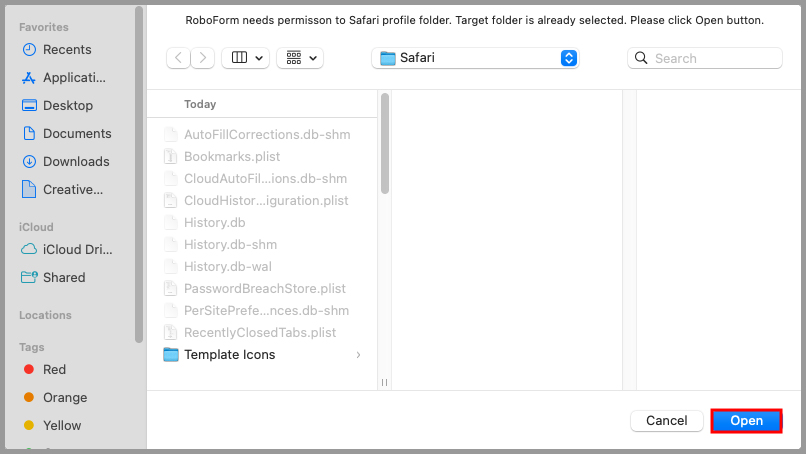Select the Template Icons folder

tap(263, 355)
